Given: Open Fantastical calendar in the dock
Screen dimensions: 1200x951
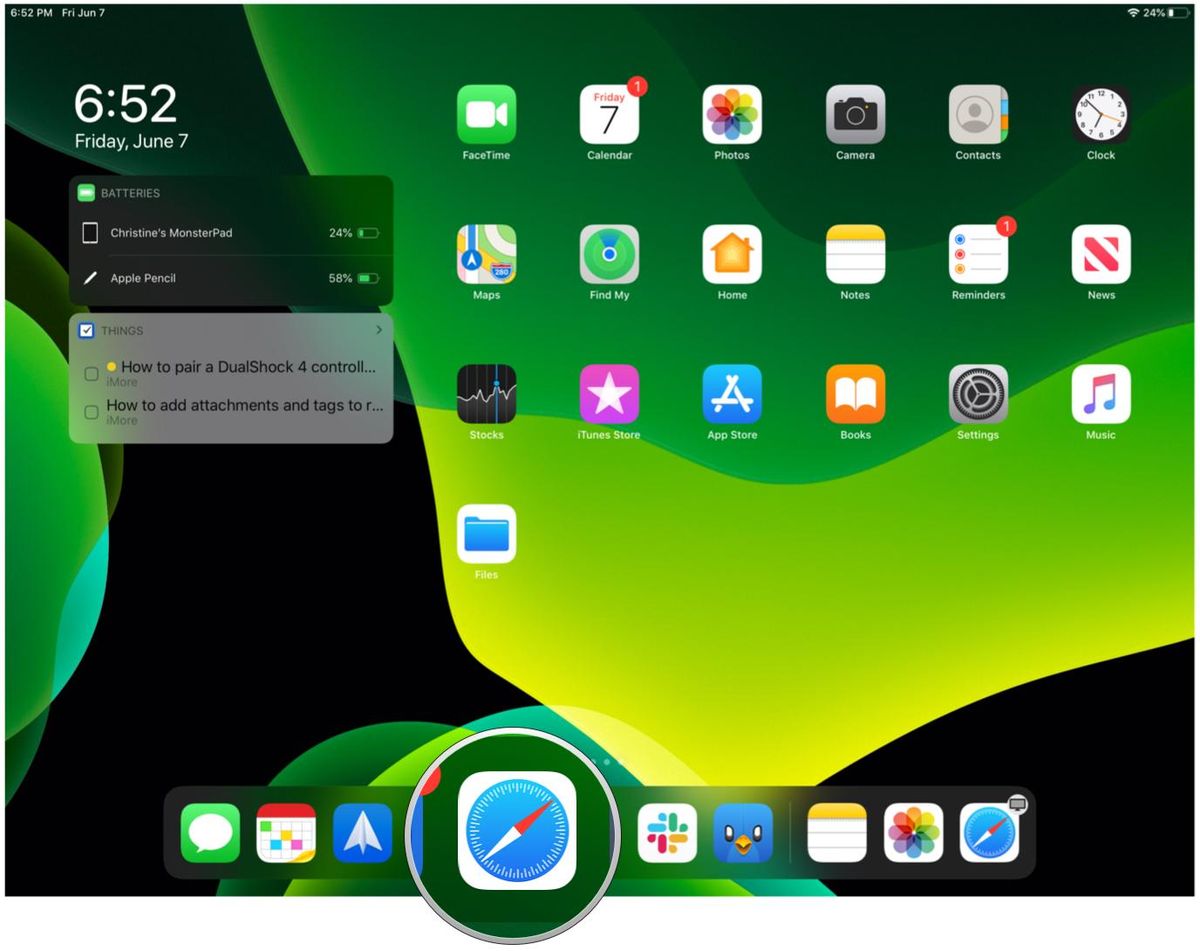Looking at the screenshot, I should point(286,833).
